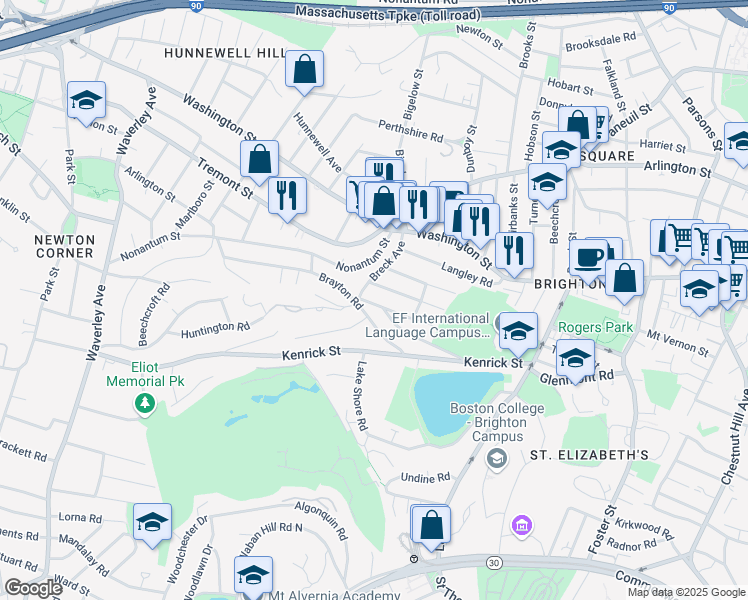Click the Brooksdale Rd label
748x600 pixels.
pyautogui.click(x=601, y=41)
